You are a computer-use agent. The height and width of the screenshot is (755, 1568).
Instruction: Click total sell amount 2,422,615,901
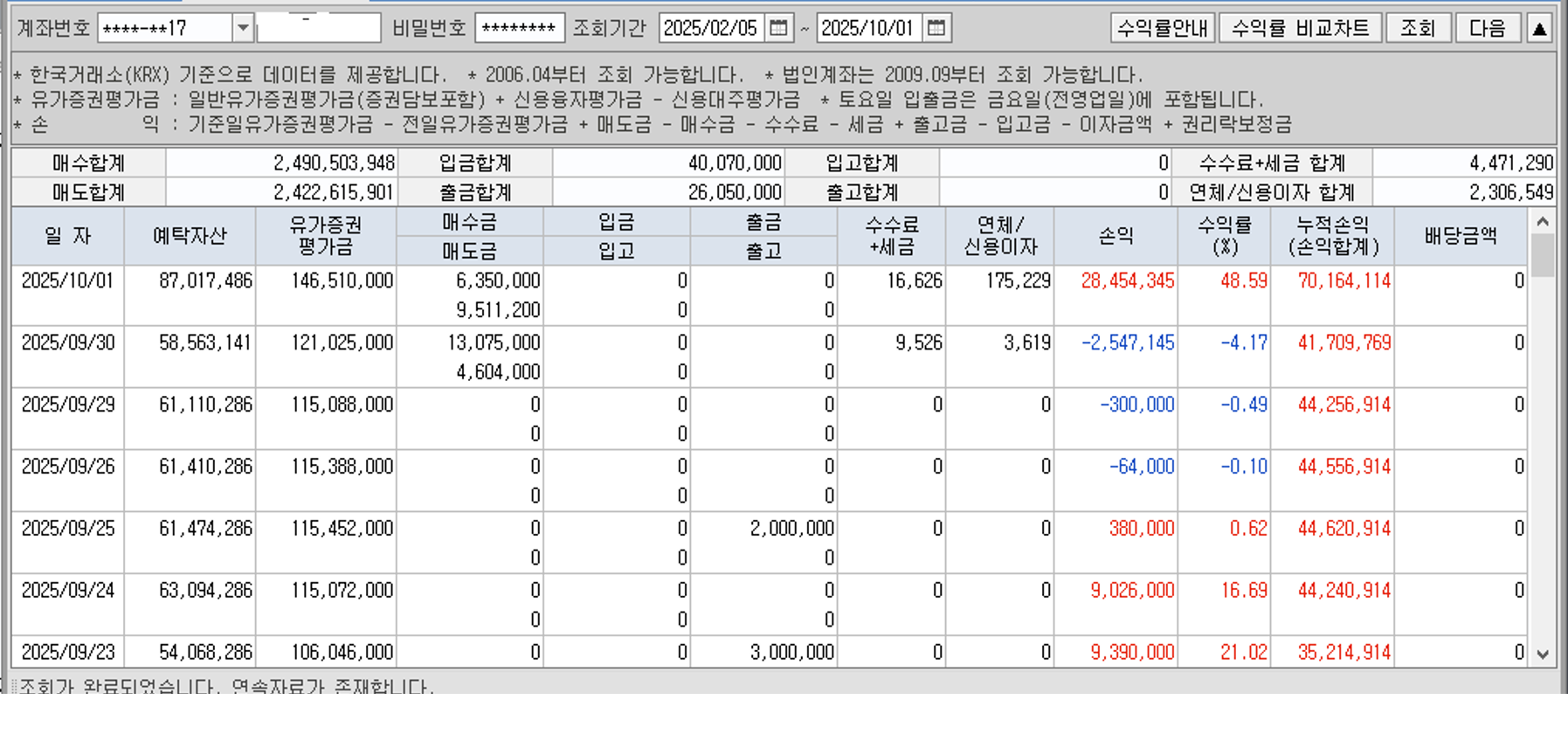(334, 192)
